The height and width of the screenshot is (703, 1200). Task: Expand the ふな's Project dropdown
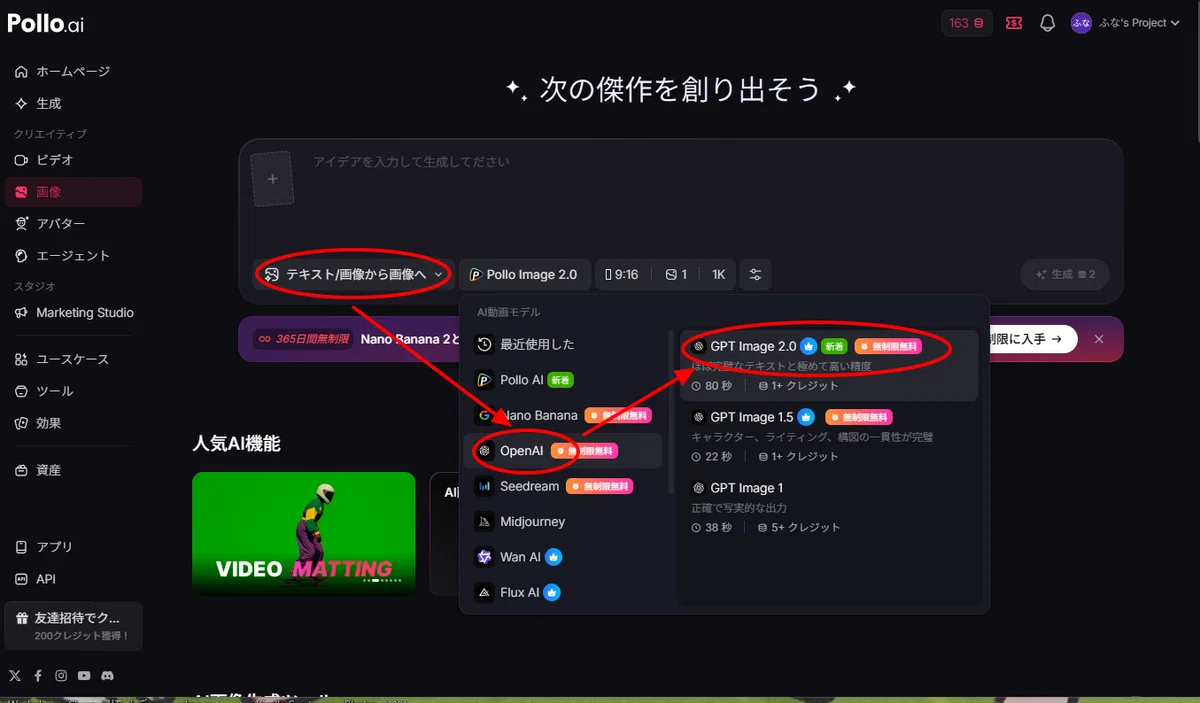(x=1138, y=23)
